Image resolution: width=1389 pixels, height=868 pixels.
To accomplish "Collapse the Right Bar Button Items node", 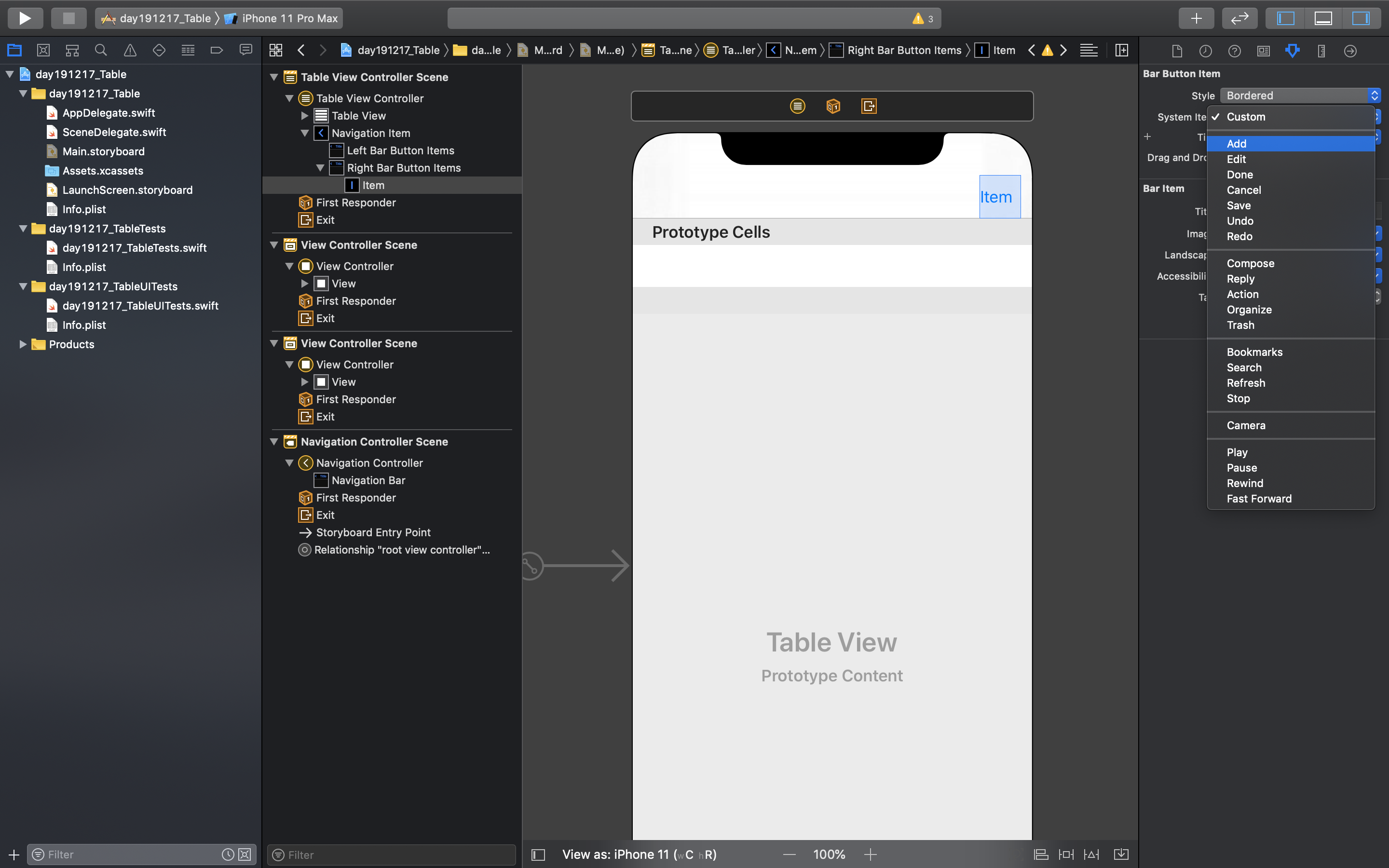I will pyautogui.click(x=320, y=168).
